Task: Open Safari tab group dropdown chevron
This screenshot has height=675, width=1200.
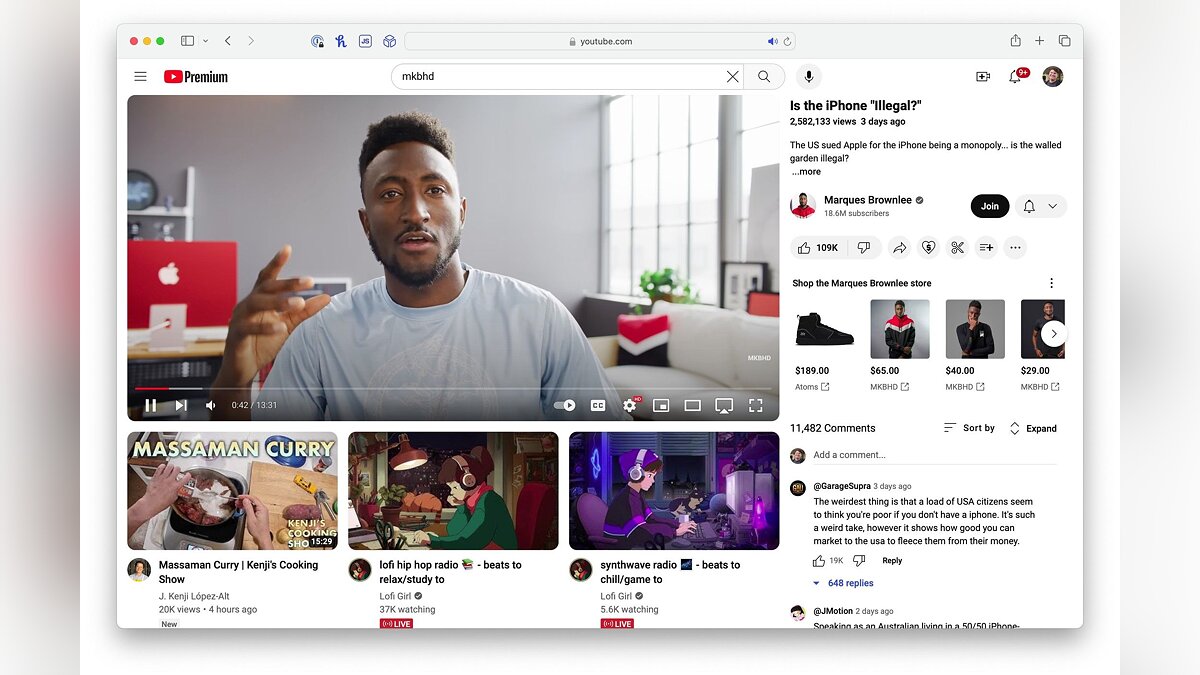Action: coord(206,41)
